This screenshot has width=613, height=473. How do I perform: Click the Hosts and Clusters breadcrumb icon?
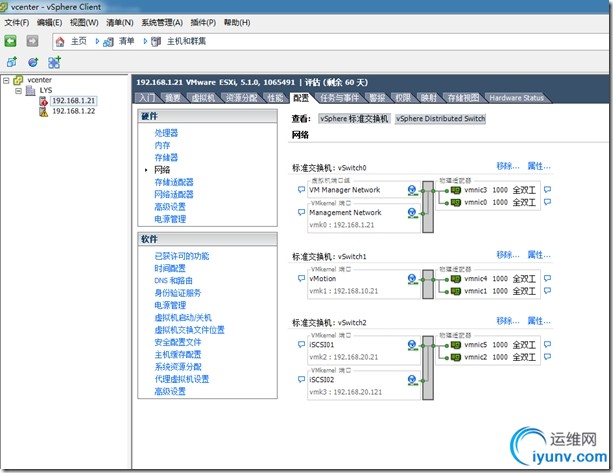pyautogui.click(x=156, y=41)
